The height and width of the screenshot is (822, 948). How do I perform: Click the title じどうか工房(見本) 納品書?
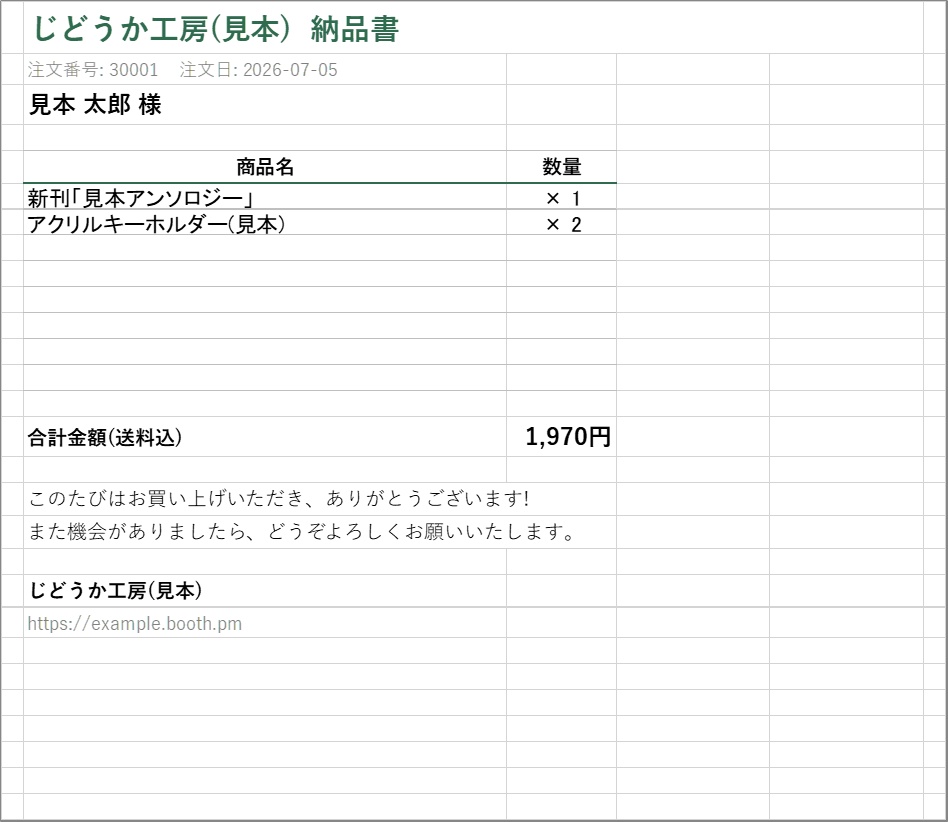216,29
